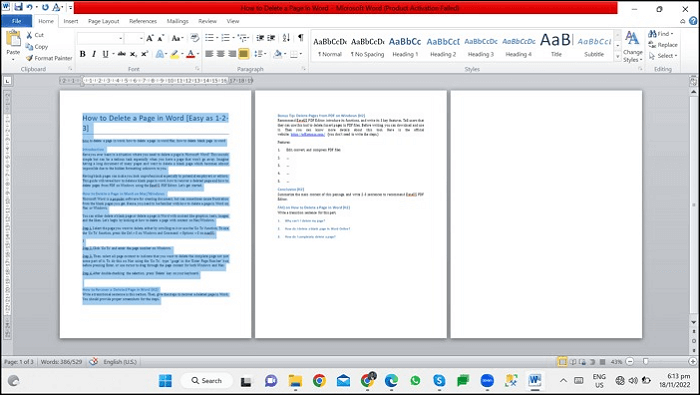Sort the selected paragraphs
The height and width of the screenshot is (395, 700).
click(x=286, y=38)
